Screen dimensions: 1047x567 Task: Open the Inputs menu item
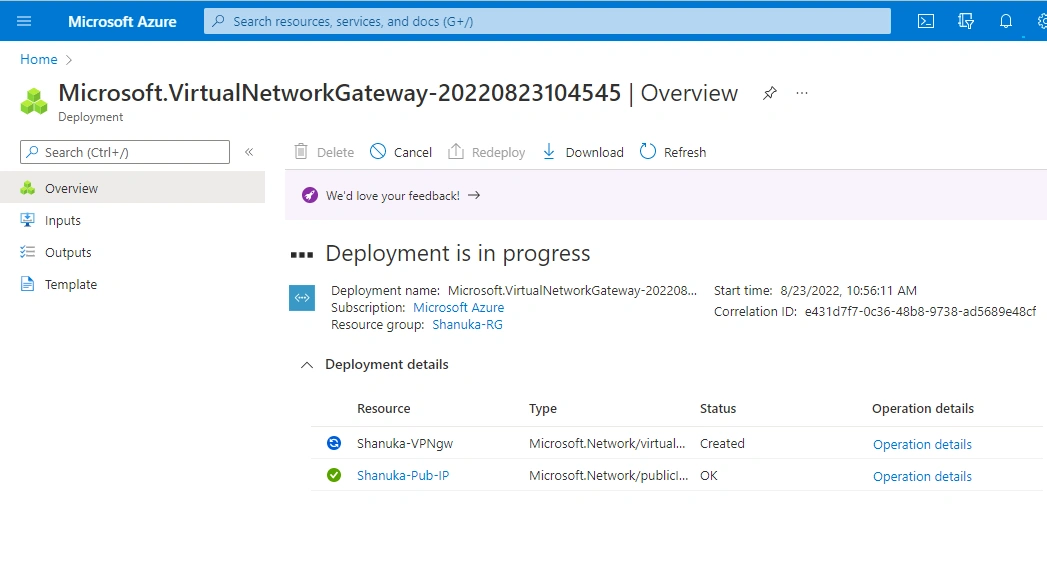(x=132, y=220)
